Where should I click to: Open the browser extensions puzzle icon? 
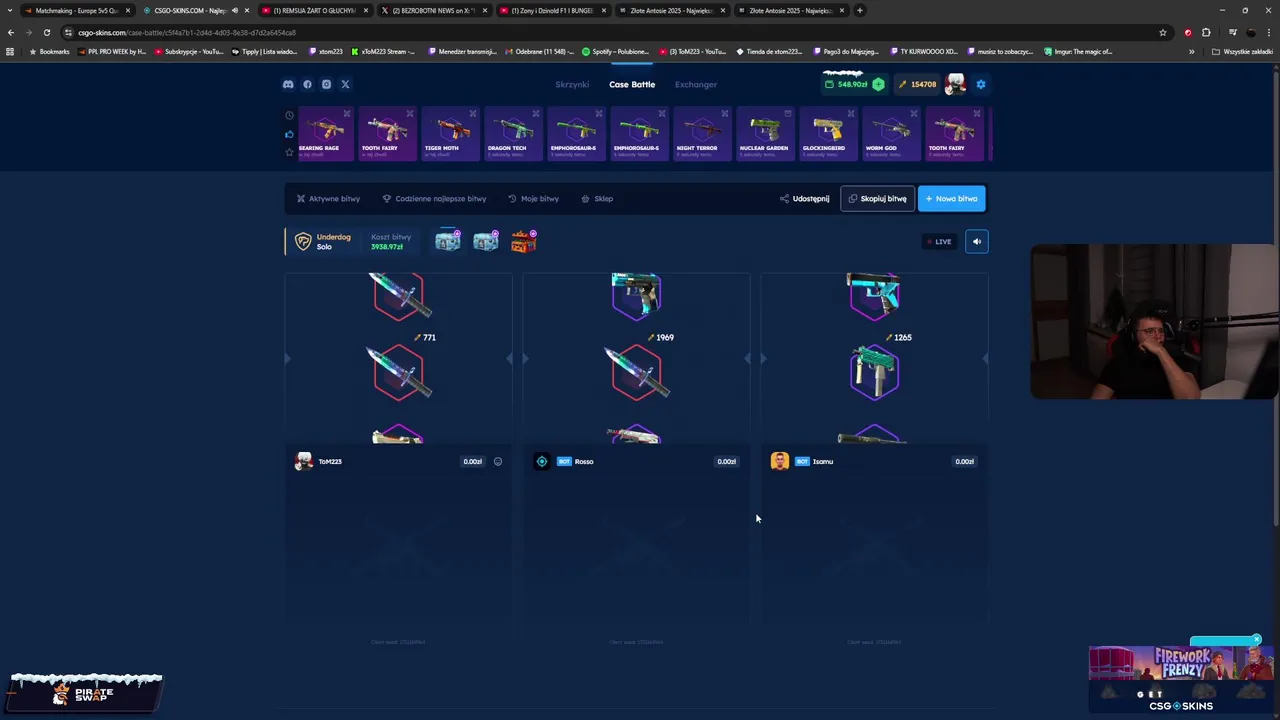click(1206, 32)
